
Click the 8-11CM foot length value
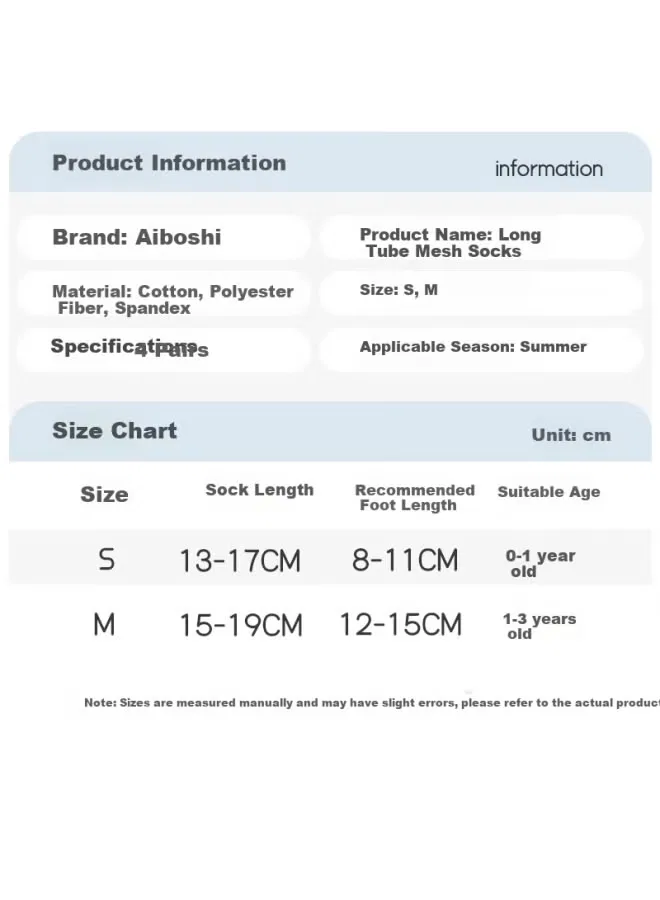(405, 560)
